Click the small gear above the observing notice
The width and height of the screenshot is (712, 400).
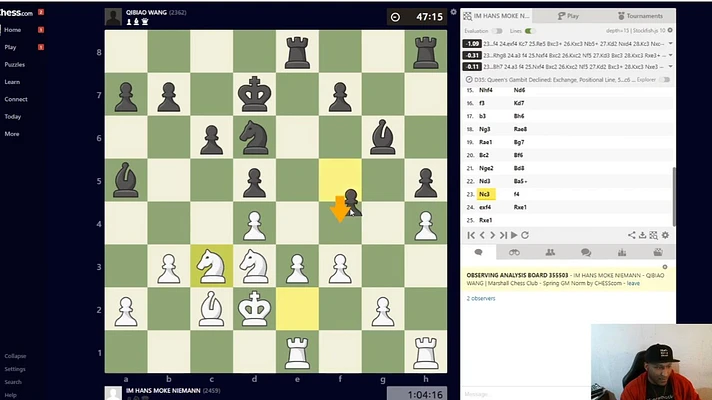pyautogui.click(x=665, y=267)
